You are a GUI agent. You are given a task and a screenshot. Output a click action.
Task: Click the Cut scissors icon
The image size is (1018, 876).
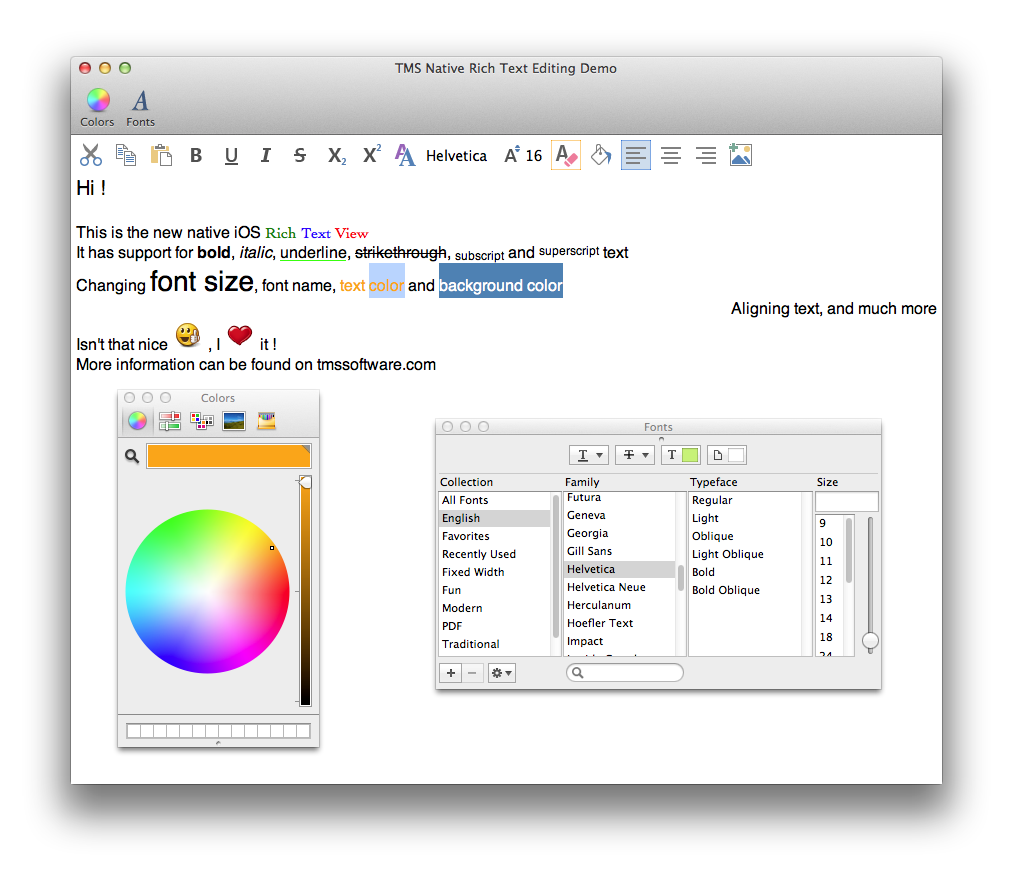coord(91,155)
